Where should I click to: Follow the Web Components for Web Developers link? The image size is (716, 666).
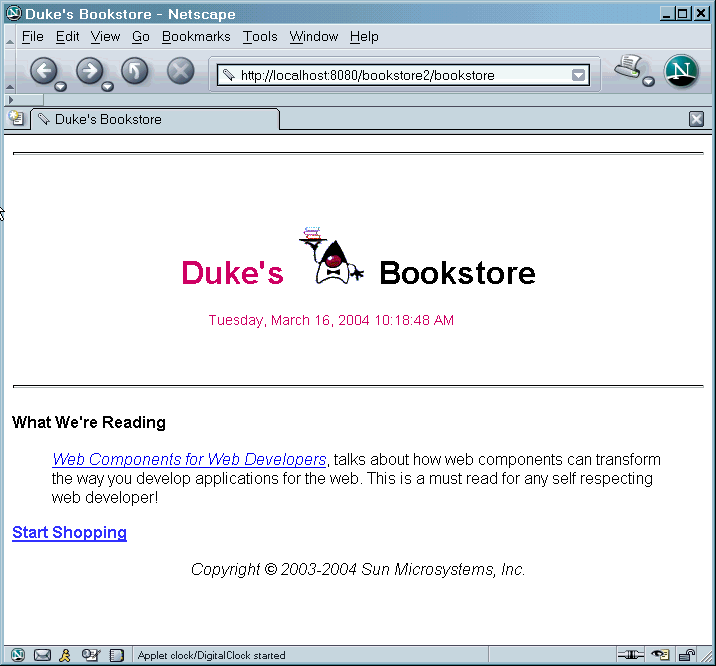click(189, 459)
